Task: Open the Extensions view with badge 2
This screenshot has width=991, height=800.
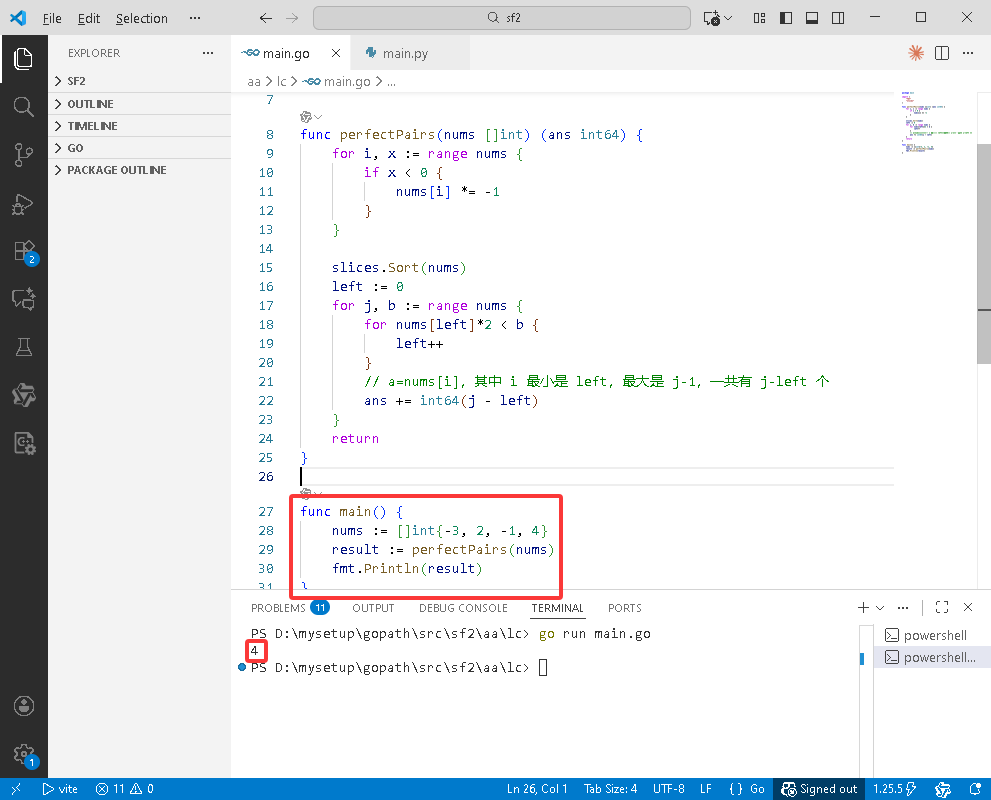Action: [x=25, y=252]
